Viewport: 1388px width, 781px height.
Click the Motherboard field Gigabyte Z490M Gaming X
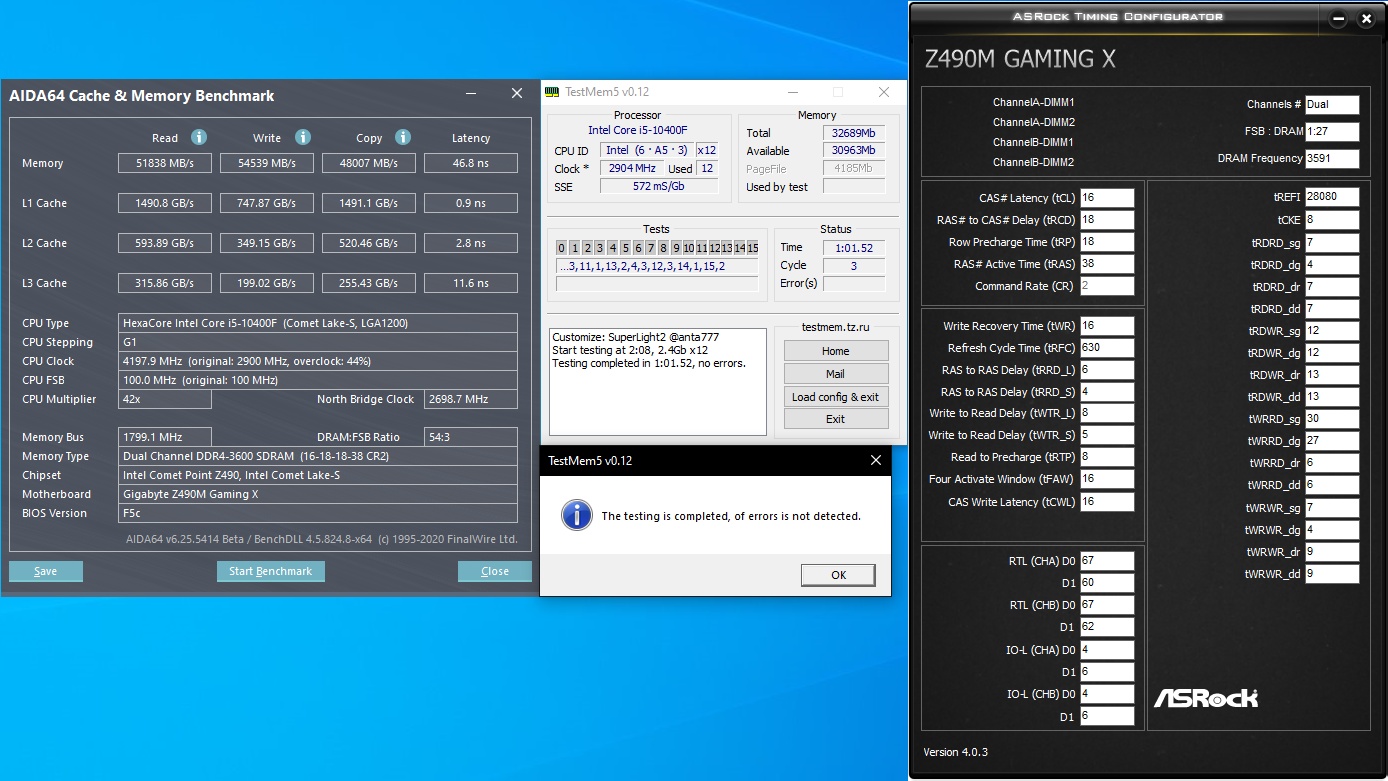point(318,494)
